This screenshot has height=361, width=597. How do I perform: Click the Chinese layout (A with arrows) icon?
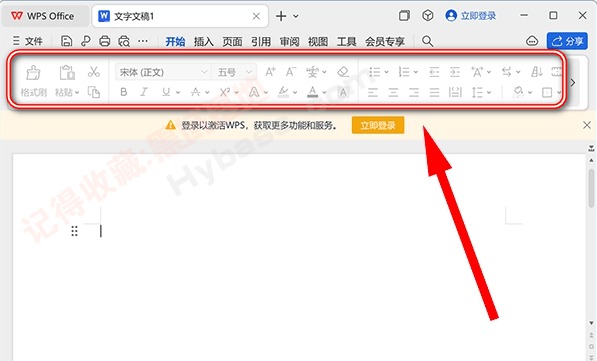(477, 72)
